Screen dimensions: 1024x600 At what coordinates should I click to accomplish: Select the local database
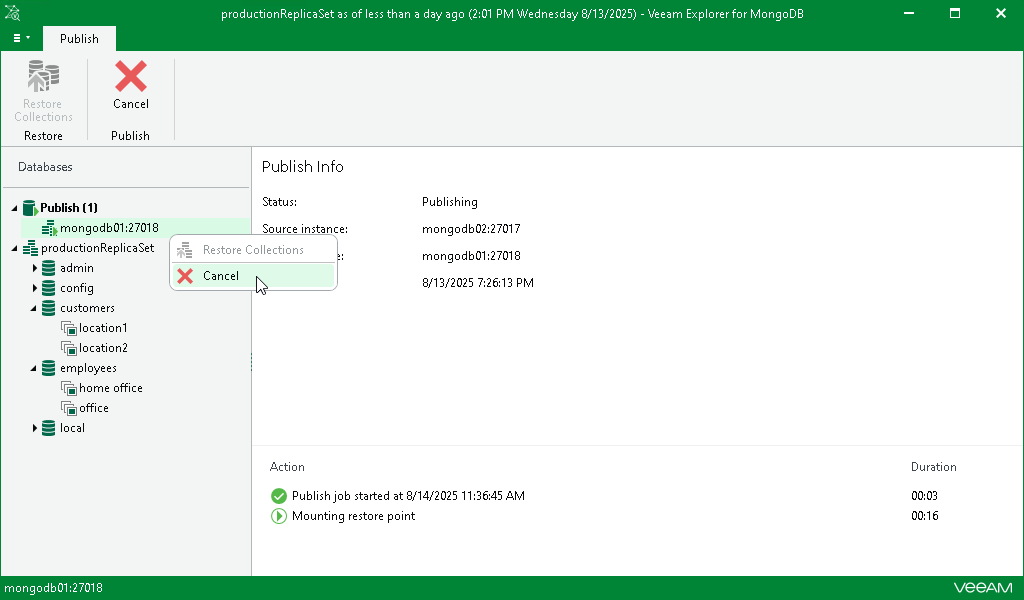(72, 428)
